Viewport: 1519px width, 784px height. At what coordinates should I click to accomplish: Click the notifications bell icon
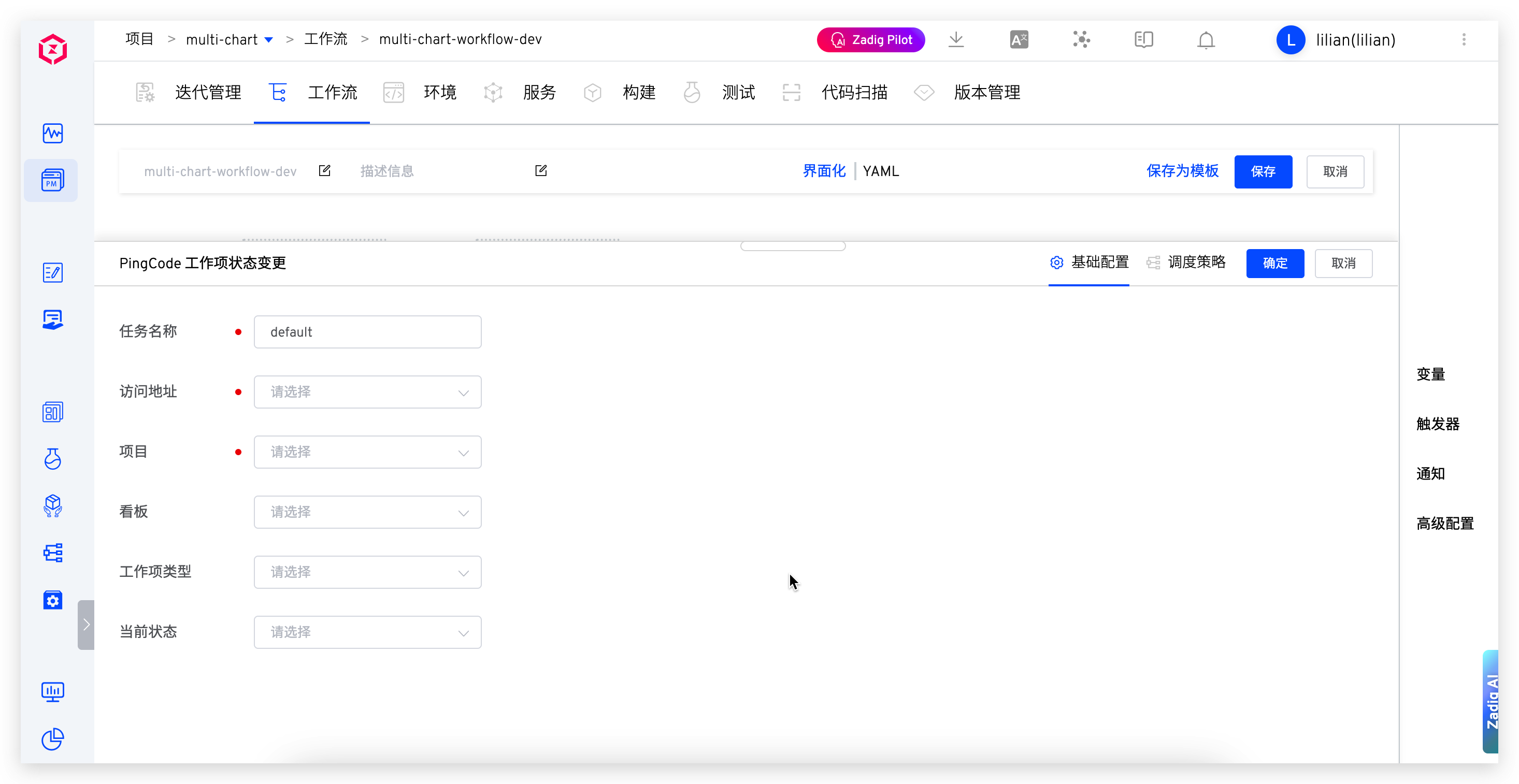click(x=1205, y=39)
